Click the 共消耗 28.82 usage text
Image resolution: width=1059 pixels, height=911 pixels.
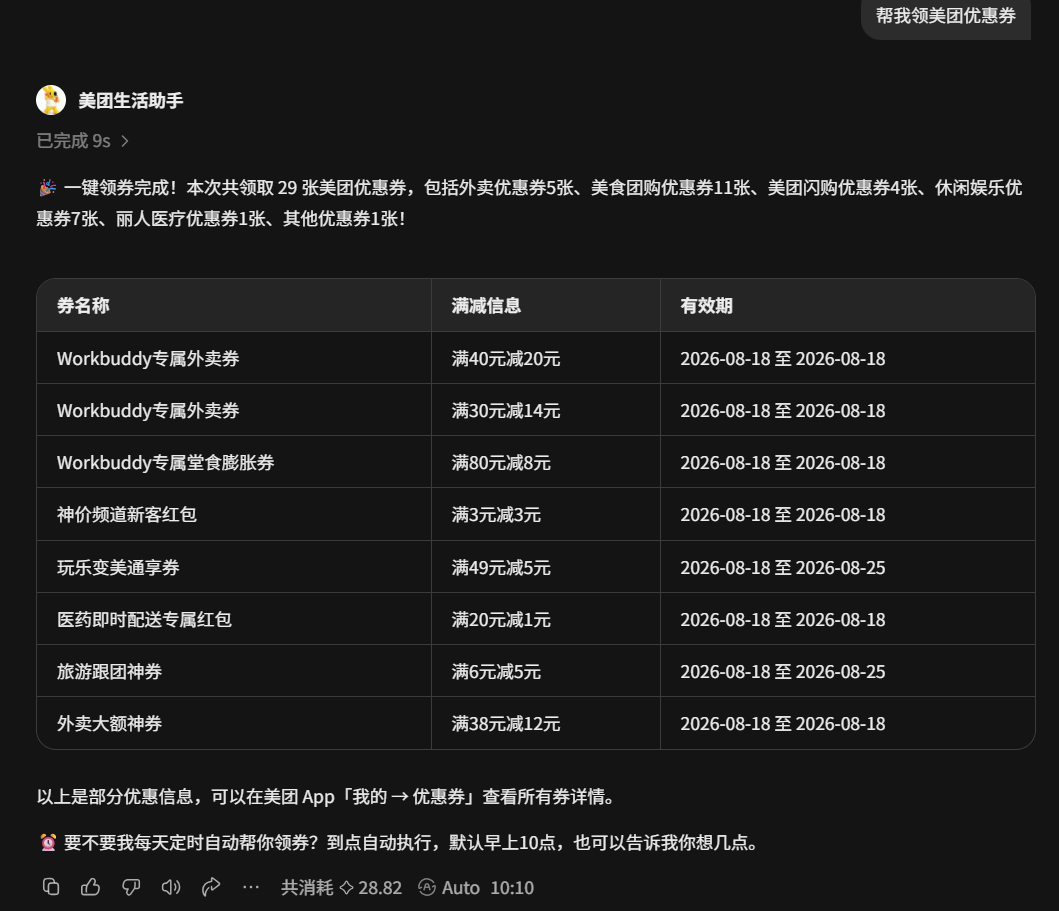pos(341,887)
